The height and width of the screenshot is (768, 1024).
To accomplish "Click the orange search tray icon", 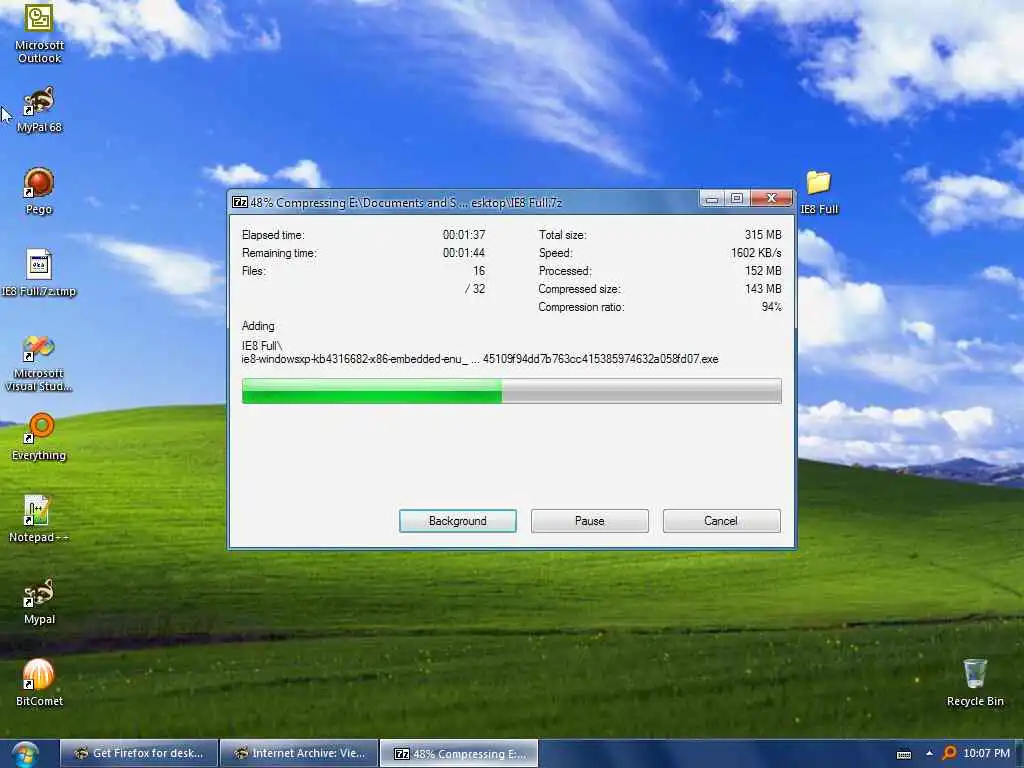I will (x=950, y=754).
